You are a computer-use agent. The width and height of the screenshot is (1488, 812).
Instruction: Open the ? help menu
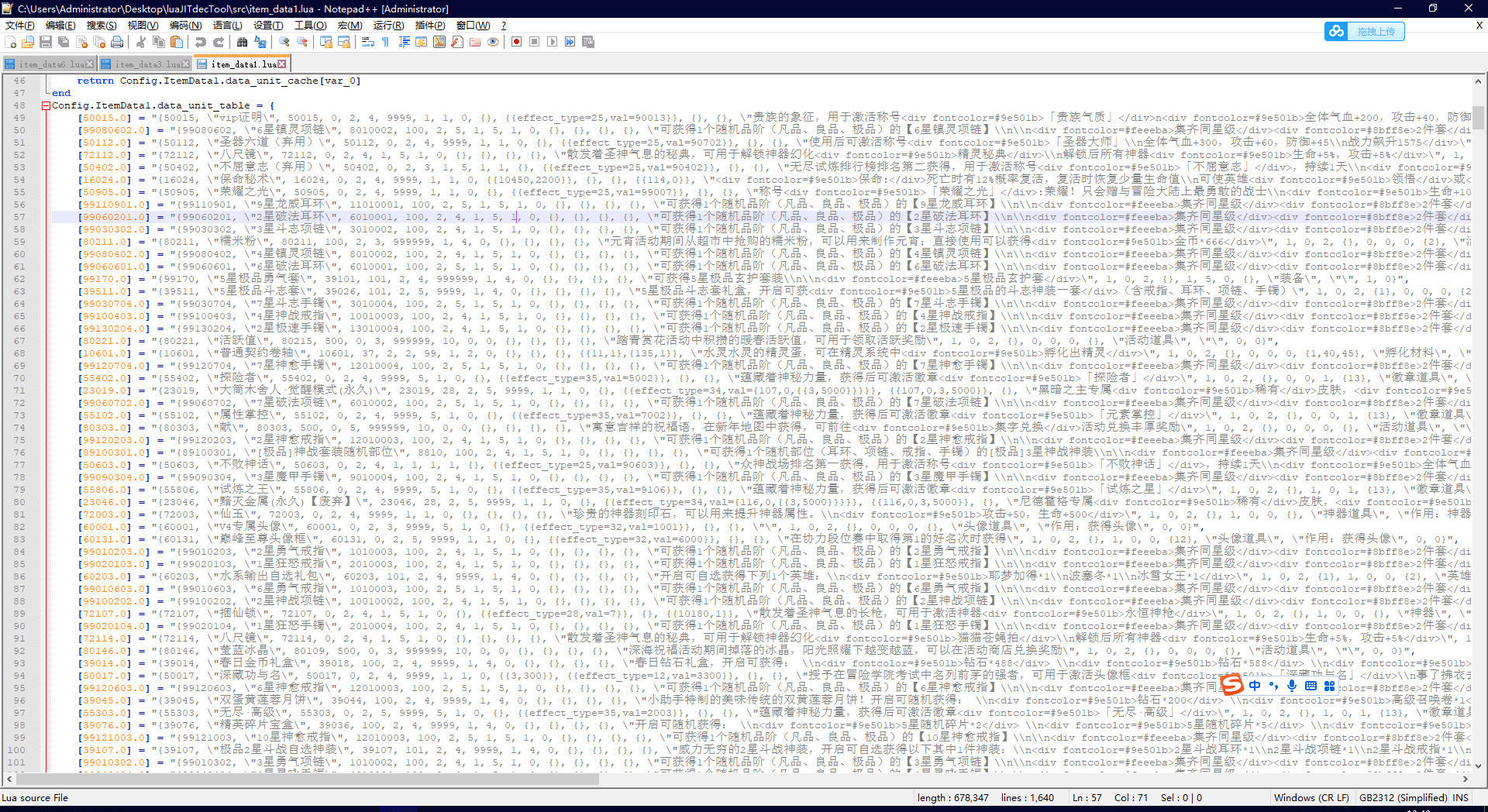pos(504,26)
